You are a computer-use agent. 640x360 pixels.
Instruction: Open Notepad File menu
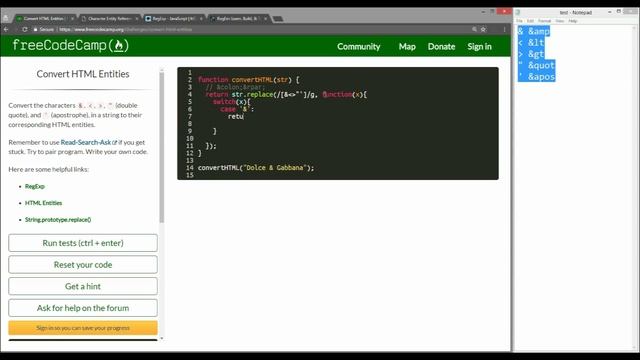[x=519, y=21]
